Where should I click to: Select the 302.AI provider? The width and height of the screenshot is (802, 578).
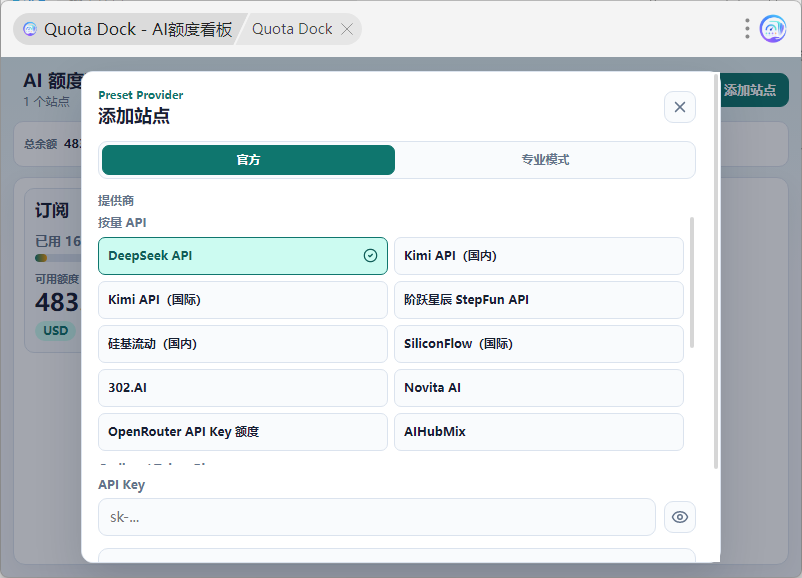pyautogui.click(x=242, y=388)
